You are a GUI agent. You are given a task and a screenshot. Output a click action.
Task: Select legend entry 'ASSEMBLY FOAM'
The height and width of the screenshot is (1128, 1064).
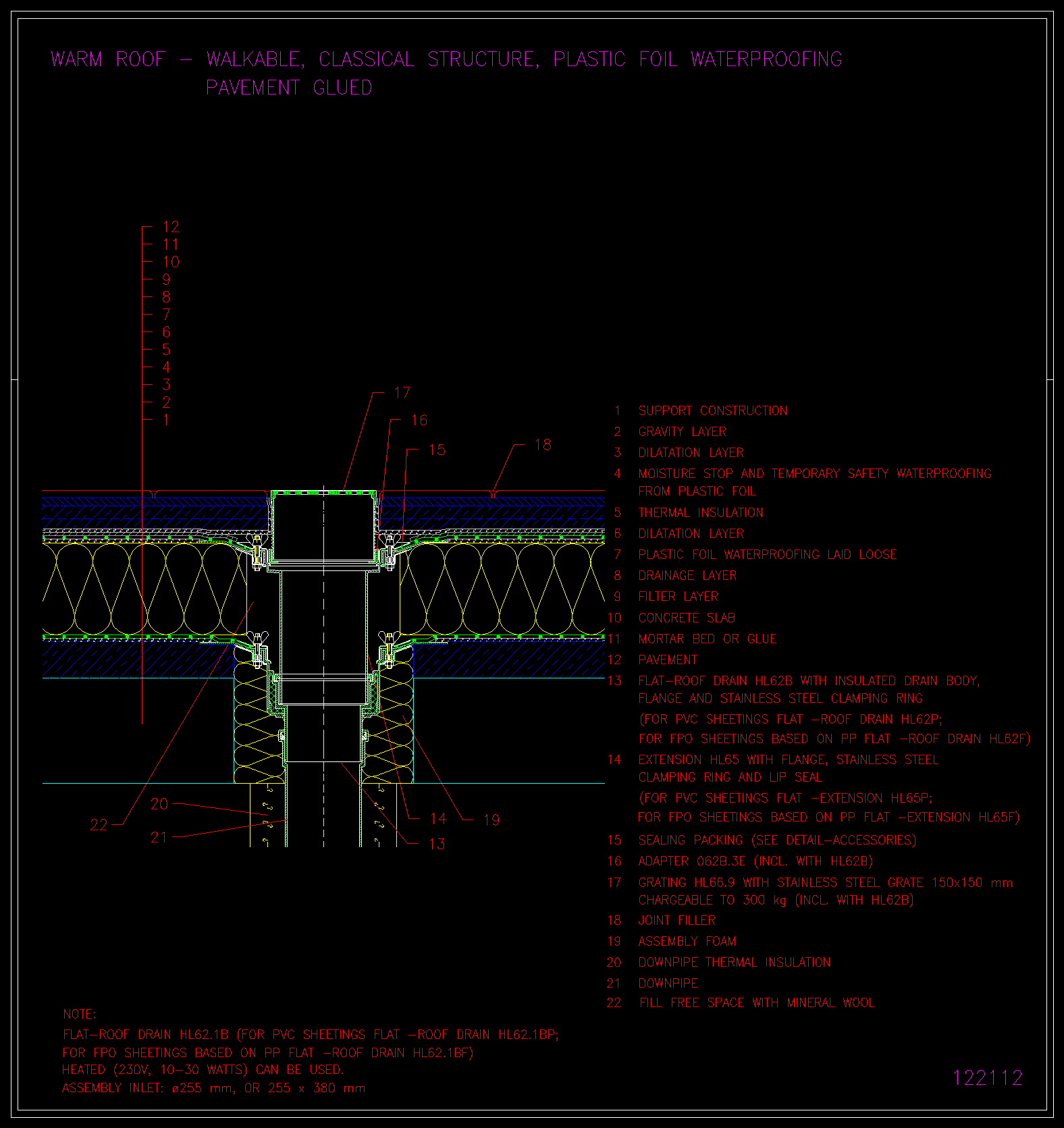coord(687,942)
